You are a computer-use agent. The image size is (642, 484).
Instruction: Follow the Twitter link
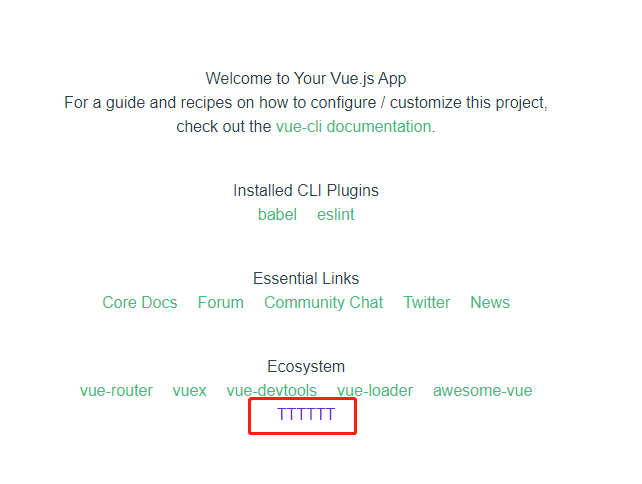(x=427, y=303)
